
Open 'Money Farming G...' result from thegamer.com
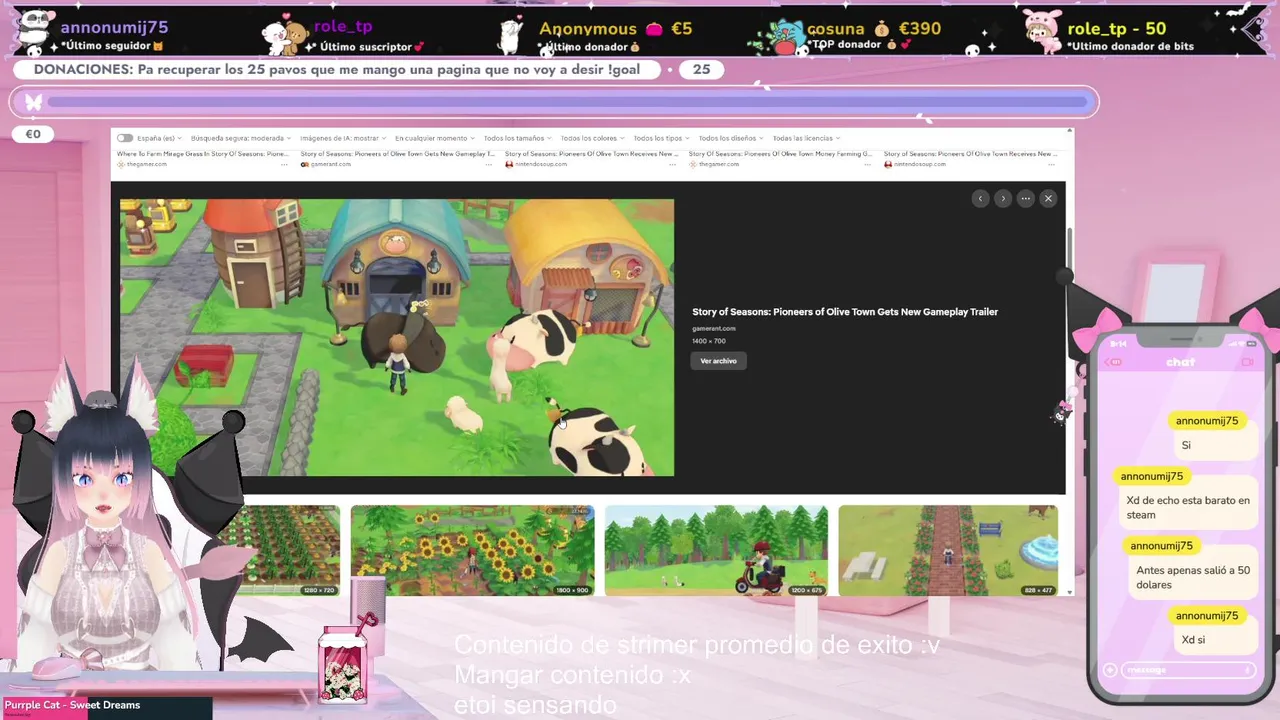781,154
